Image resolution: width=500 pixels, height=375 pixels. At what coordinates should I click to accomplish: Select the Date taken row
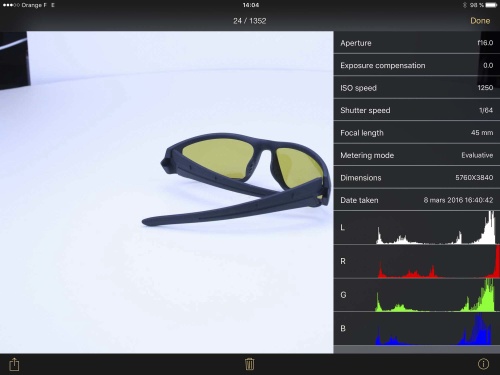pyautogui.click(x=417, y=200)
